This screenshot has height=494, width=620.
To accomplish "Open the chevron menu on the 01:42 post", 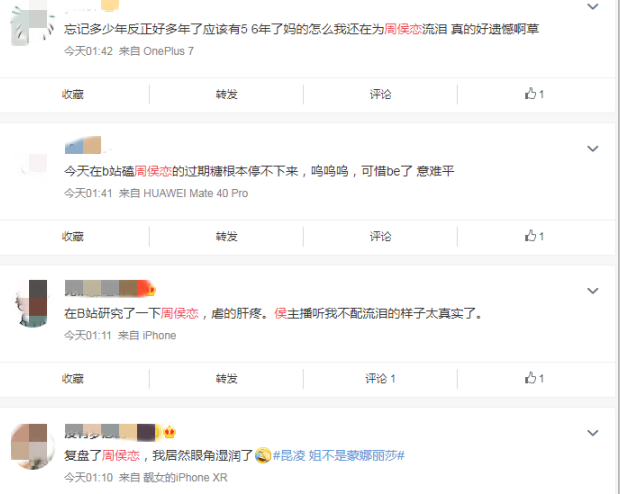I will 592,6.
